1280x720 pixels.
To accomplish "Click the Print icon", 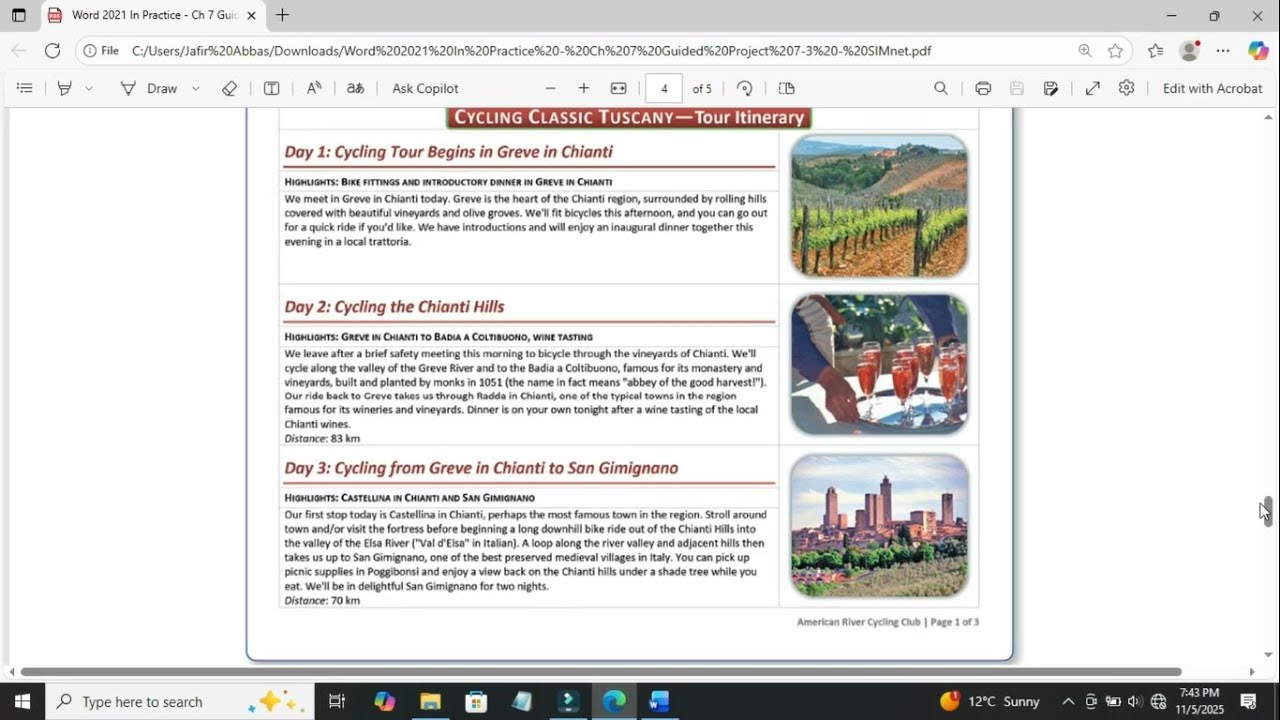I will click(983, 88).
